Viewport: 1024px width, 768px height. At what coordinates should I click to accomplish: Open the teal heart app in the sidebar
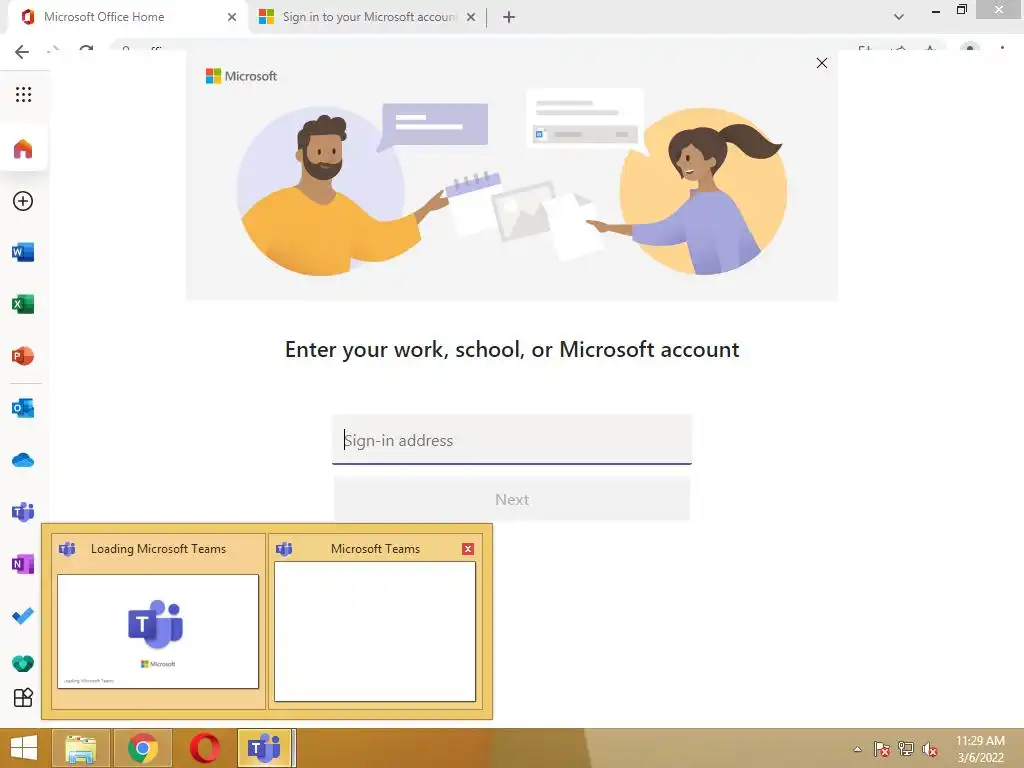[23, 664]
